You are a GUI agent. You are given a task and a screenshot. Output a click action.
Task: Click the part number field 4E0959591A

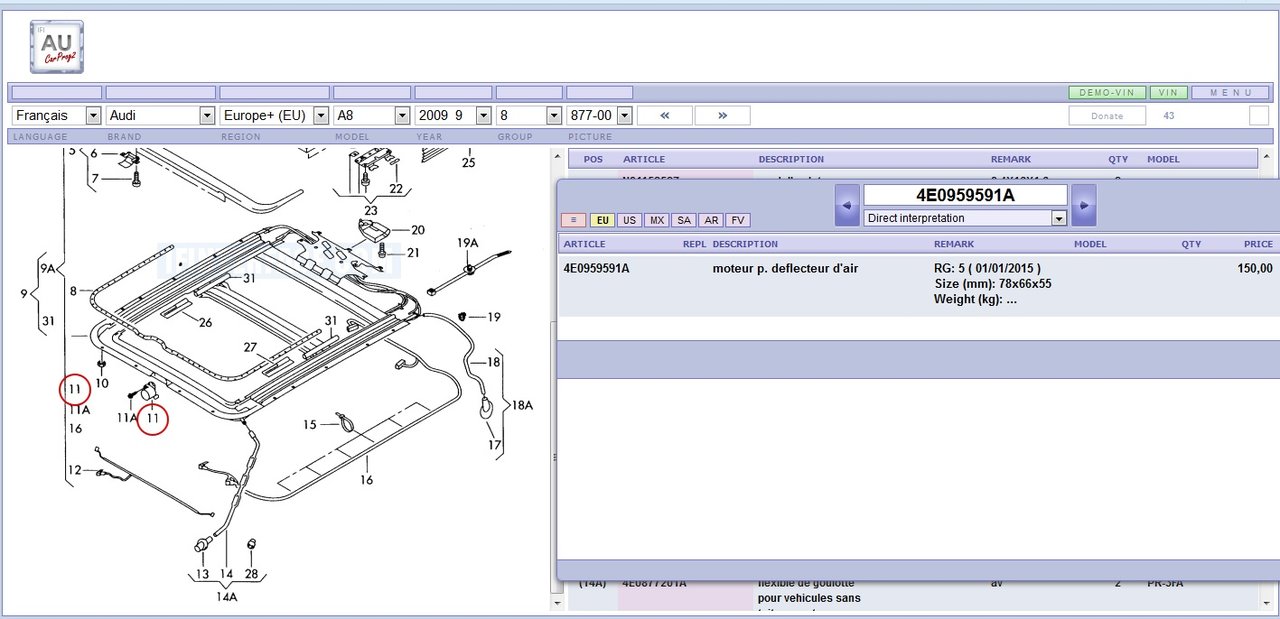(965, 195)
